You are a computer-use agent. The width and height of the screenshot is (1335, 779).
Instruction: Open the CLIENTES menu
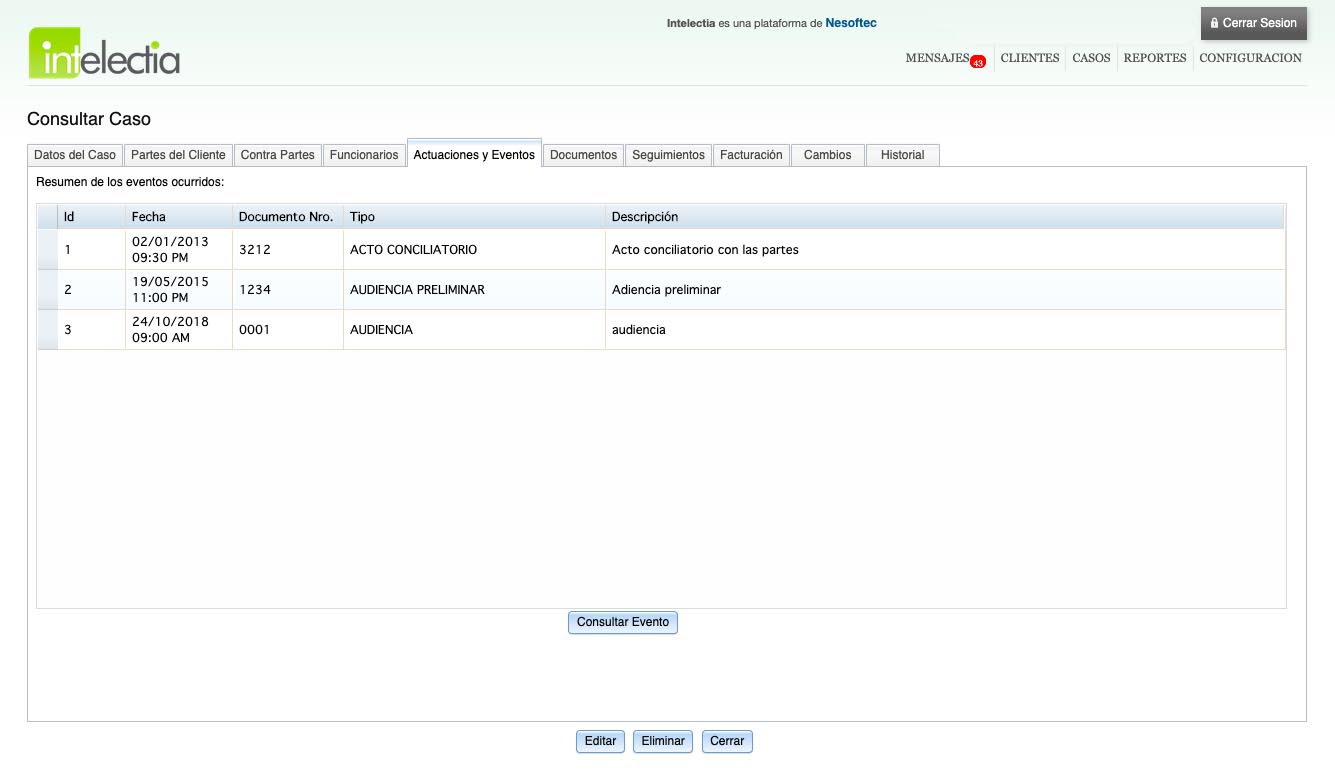click(1029, 58)
